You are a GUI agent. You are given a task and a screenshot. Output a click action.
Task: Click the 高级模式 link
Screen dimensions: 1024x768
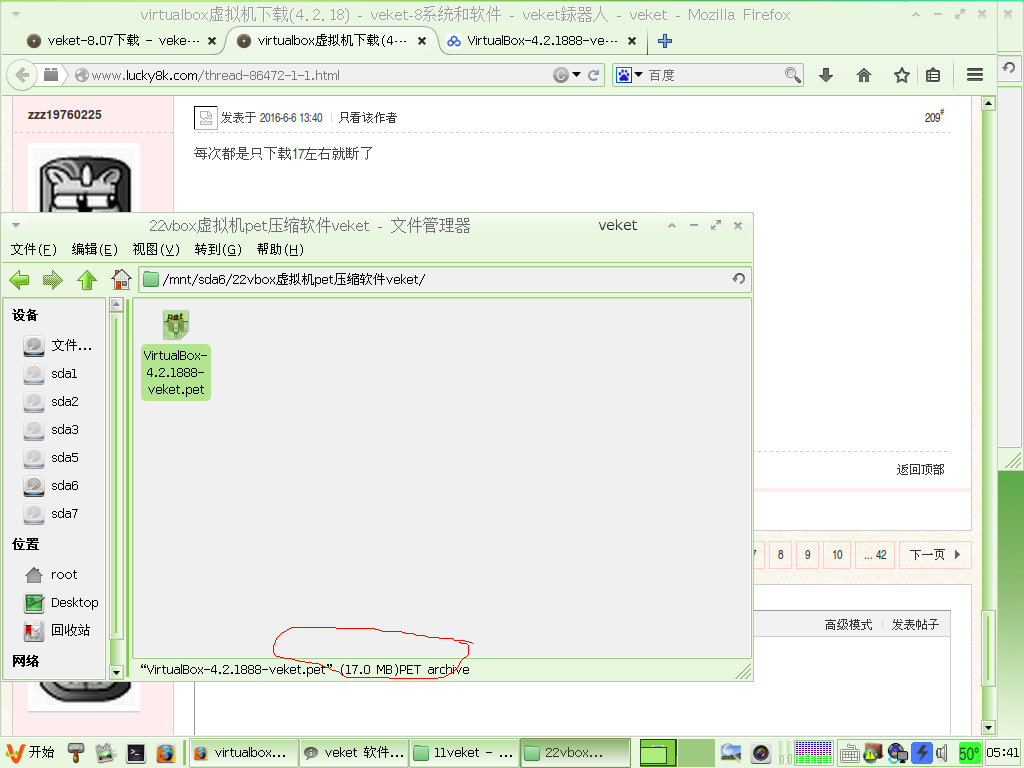[848, 625]
